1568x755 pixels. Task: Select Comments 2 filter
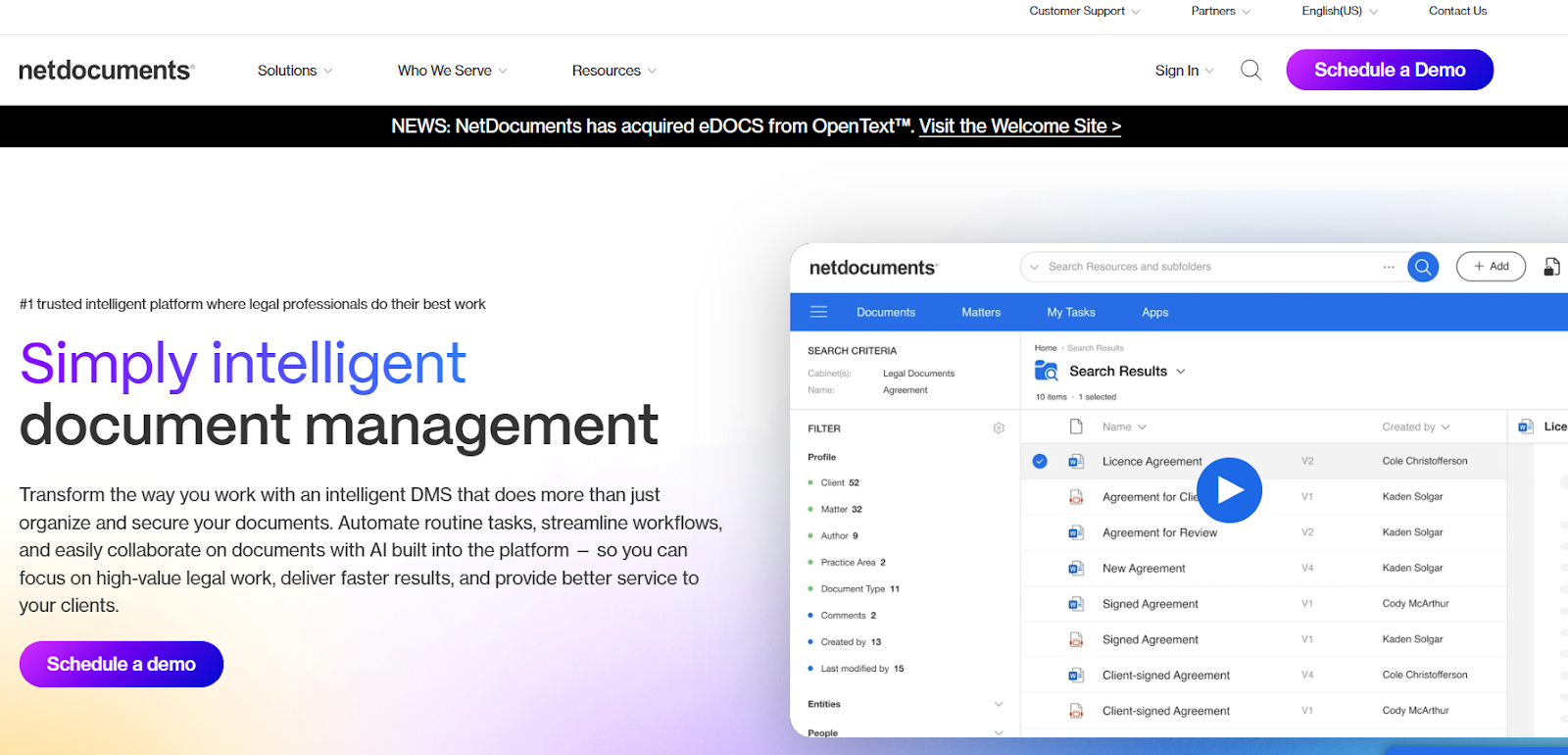[x=848, y=615]
